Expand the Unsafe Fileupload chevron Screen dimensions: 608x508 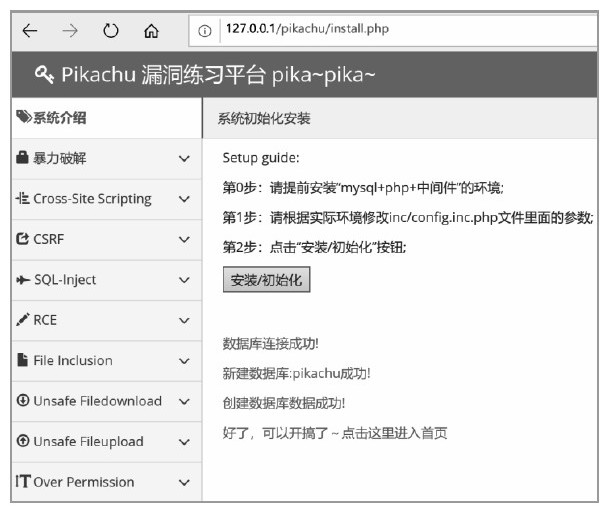tap(184, 442)
